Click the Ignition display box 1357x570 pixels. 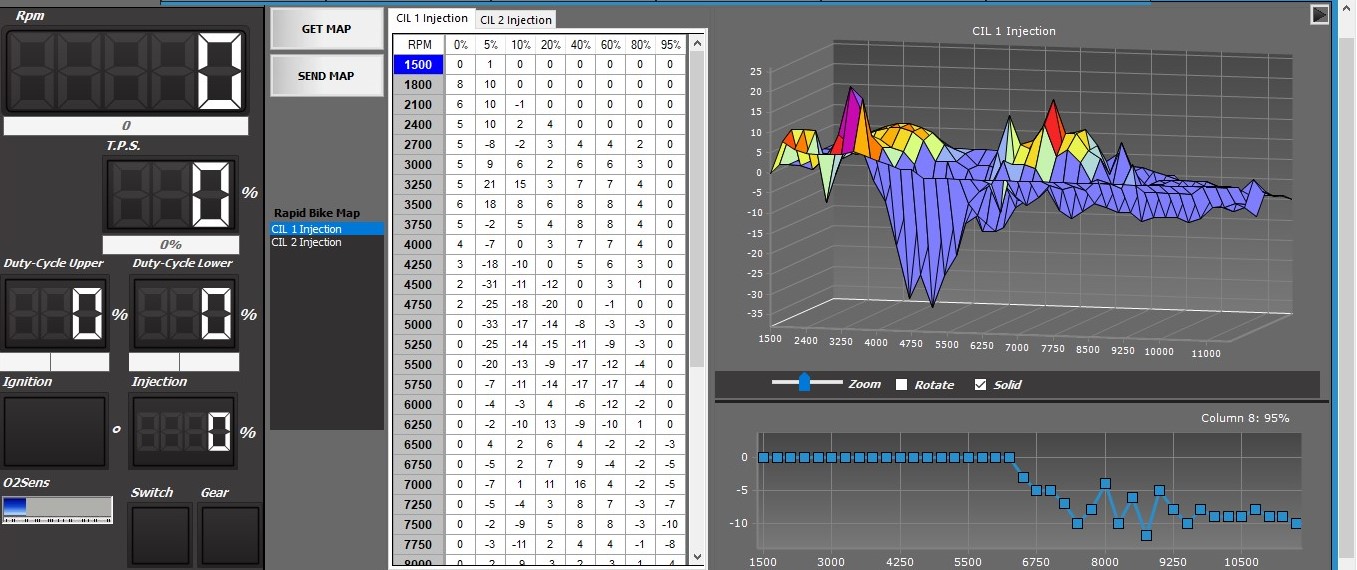[x=55, y=431]
